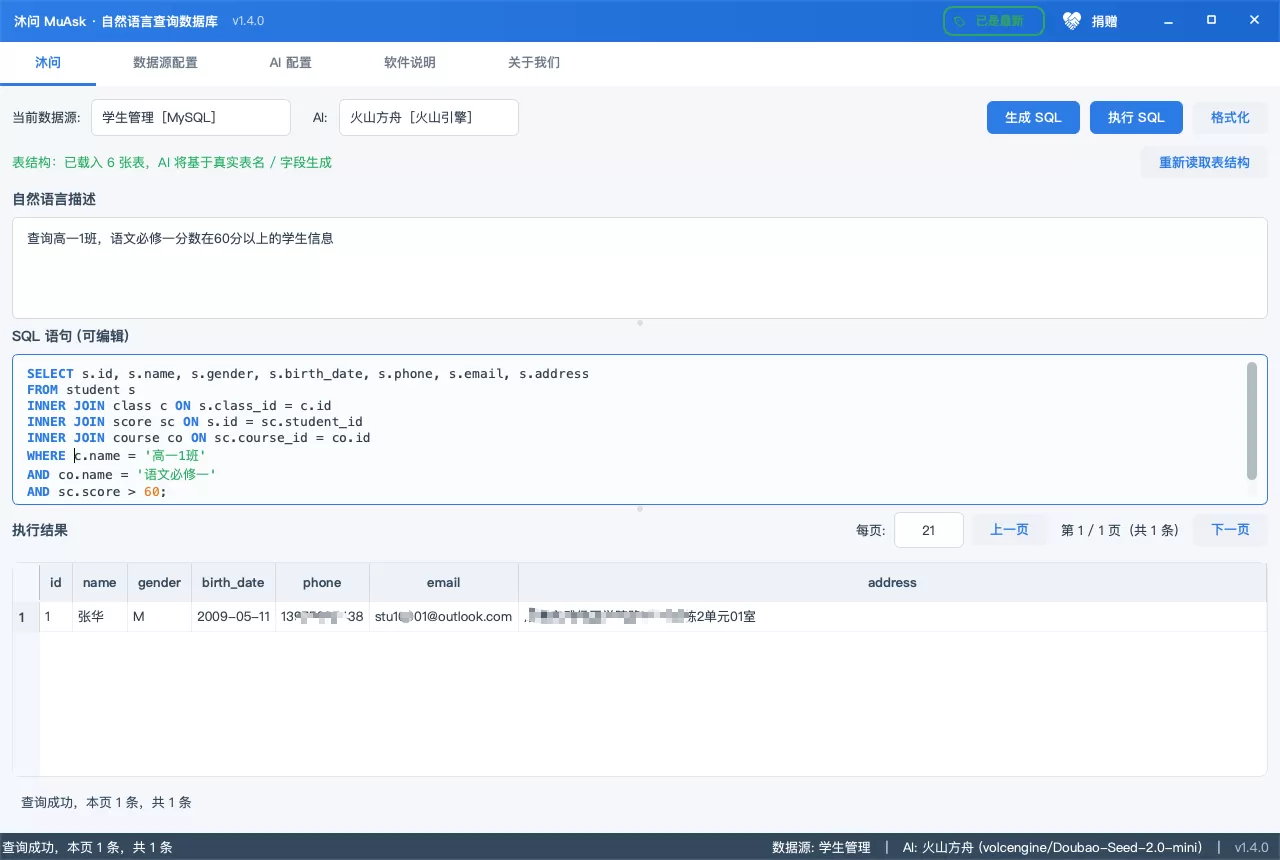Go to the next page with 下一页
1280x860 pixels.
pos(1230,530)
